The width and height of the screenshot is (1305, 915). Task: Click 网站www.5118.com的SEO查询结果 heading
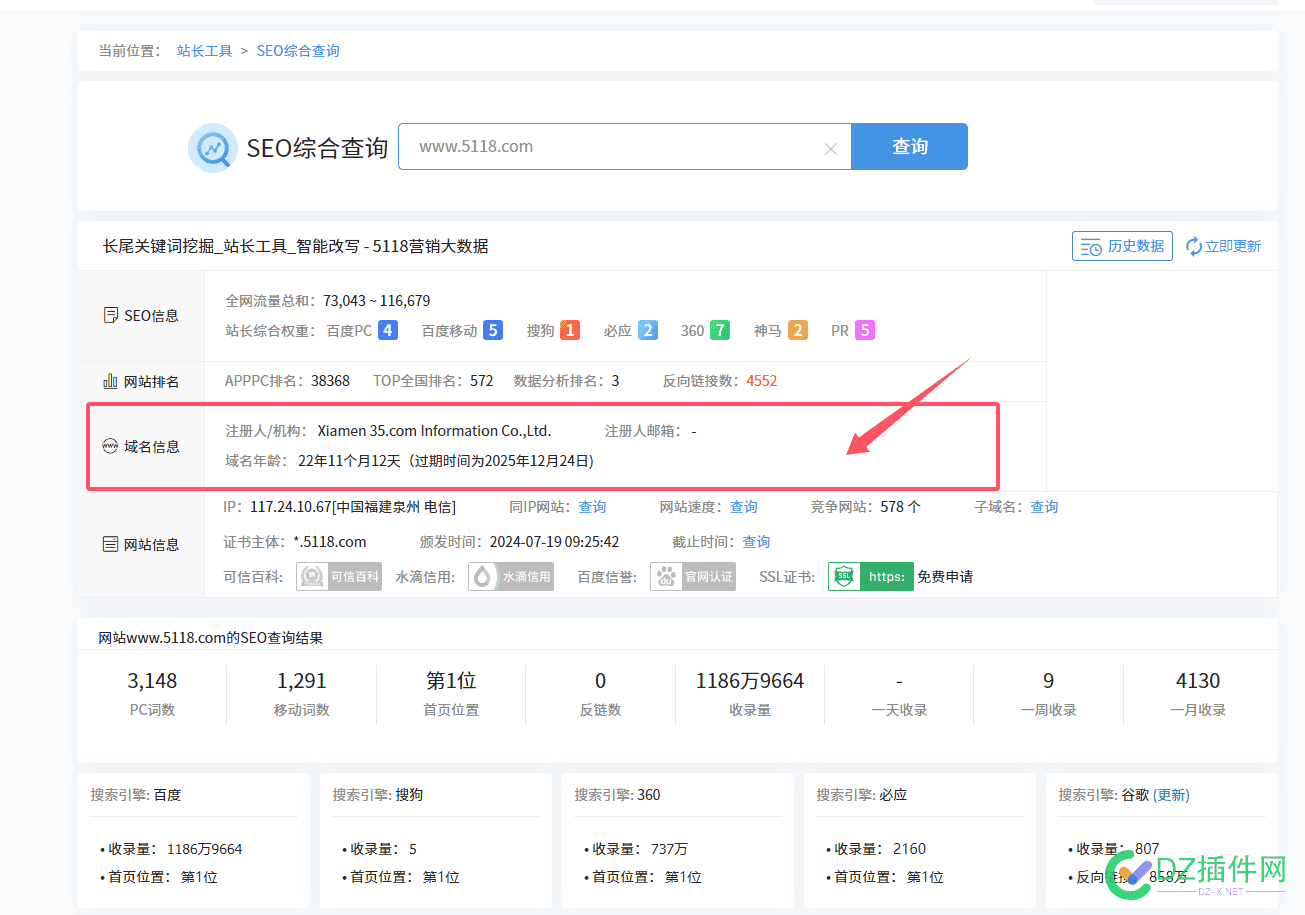point(211,638)
